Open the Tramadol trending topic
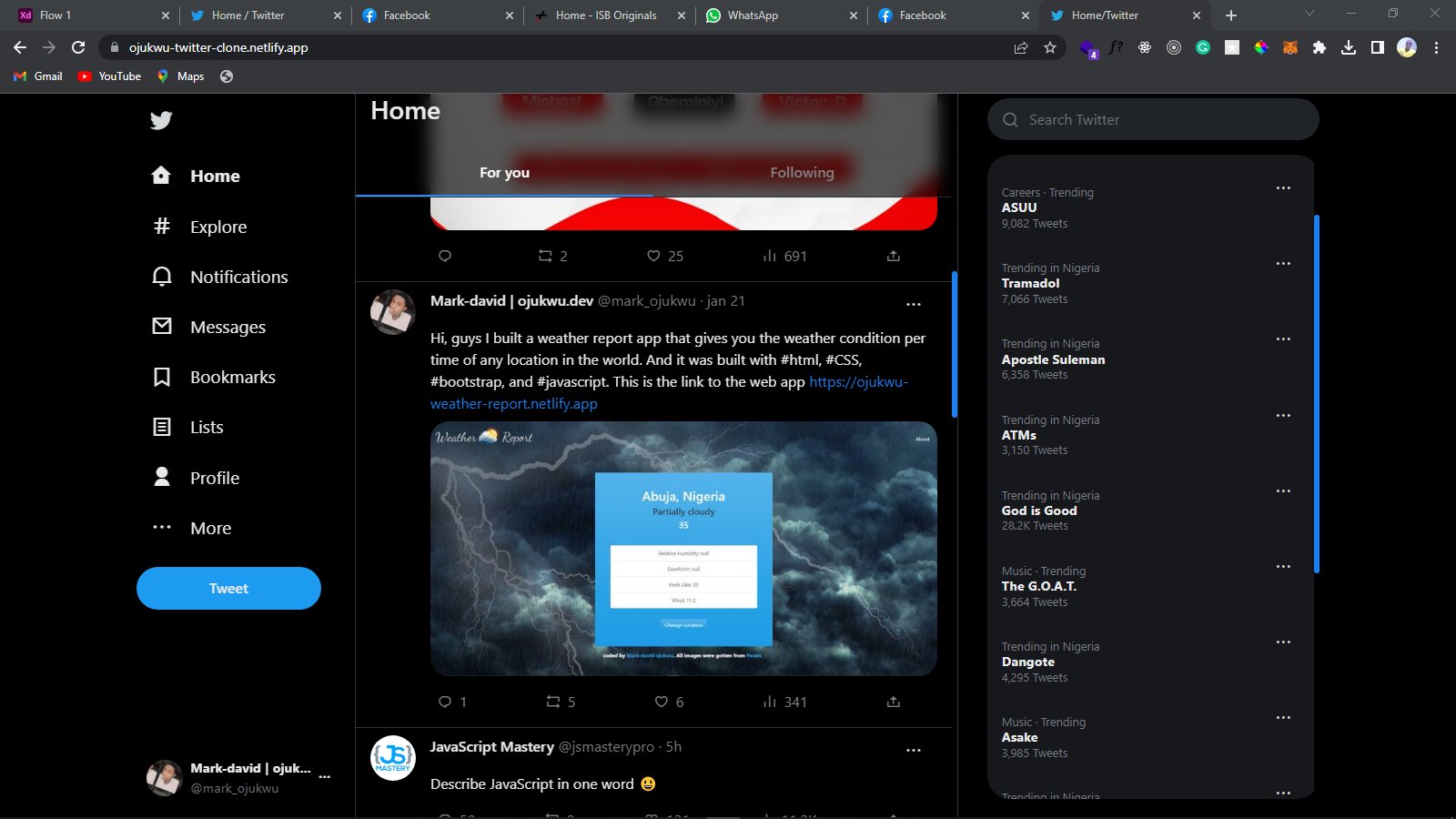The image size is (1456, 819). (1030, 283)
